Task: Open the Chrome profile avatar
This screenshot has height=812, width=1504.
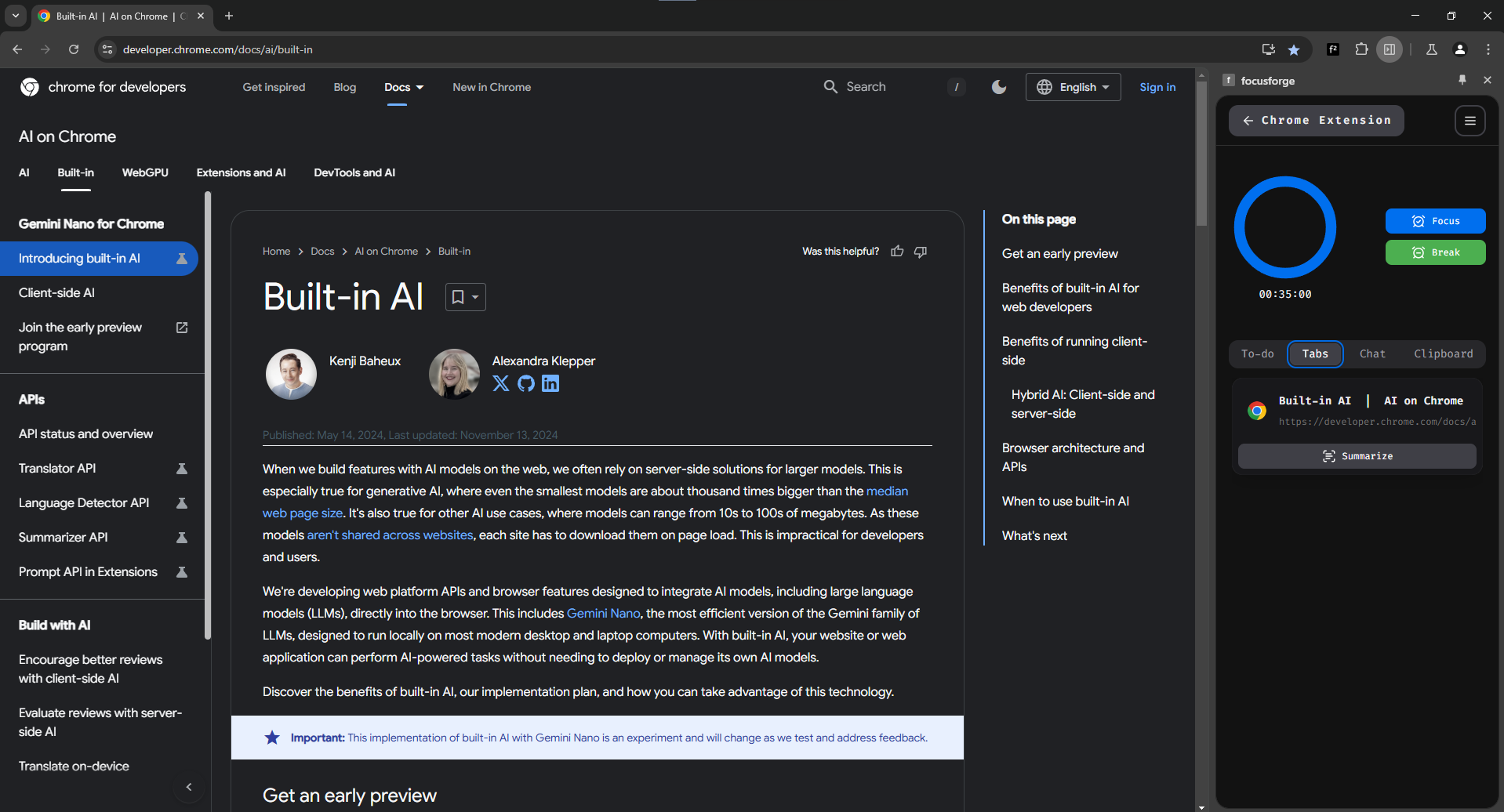Action: pyautogui.click(x=1460, y=49)
